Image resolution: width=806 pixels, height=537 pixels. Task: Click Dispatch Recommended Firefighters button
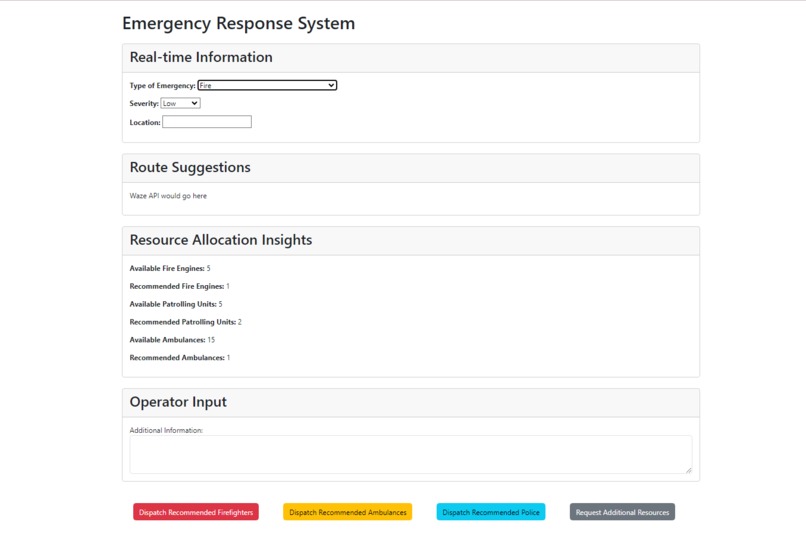coord(196,512)
